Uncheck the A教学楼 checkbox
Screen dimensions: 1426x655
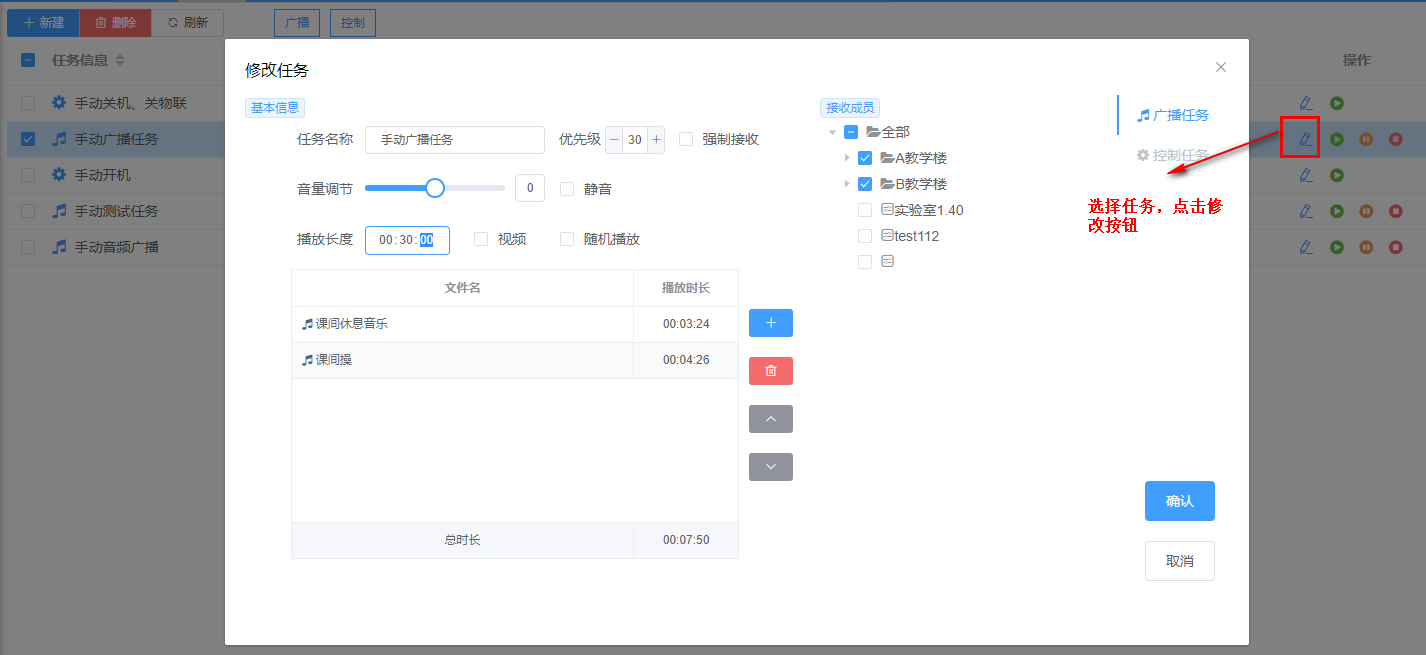(x=865, y=158)
